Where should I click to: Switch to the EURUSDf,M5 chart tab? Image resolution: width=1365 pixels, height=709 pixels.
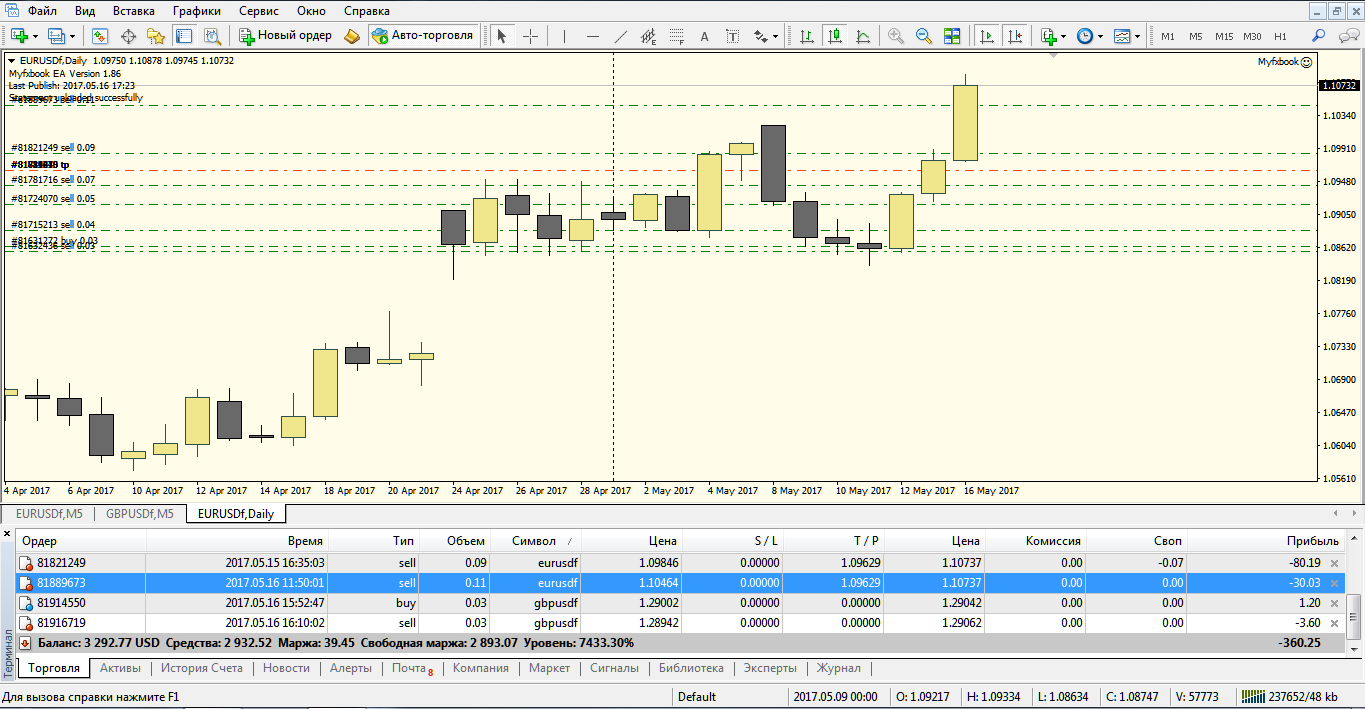(x=49, y=514)
